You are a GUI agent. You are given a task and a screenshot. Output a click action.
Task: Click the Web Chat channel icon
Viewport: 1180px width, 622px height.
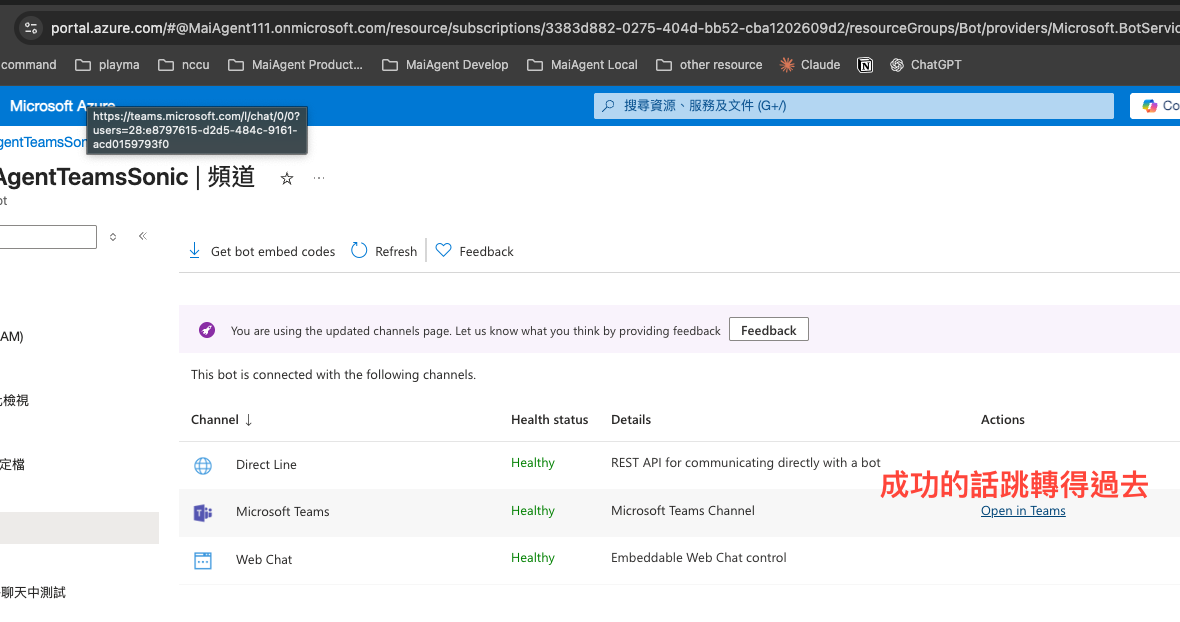click(x=203, y=560)
